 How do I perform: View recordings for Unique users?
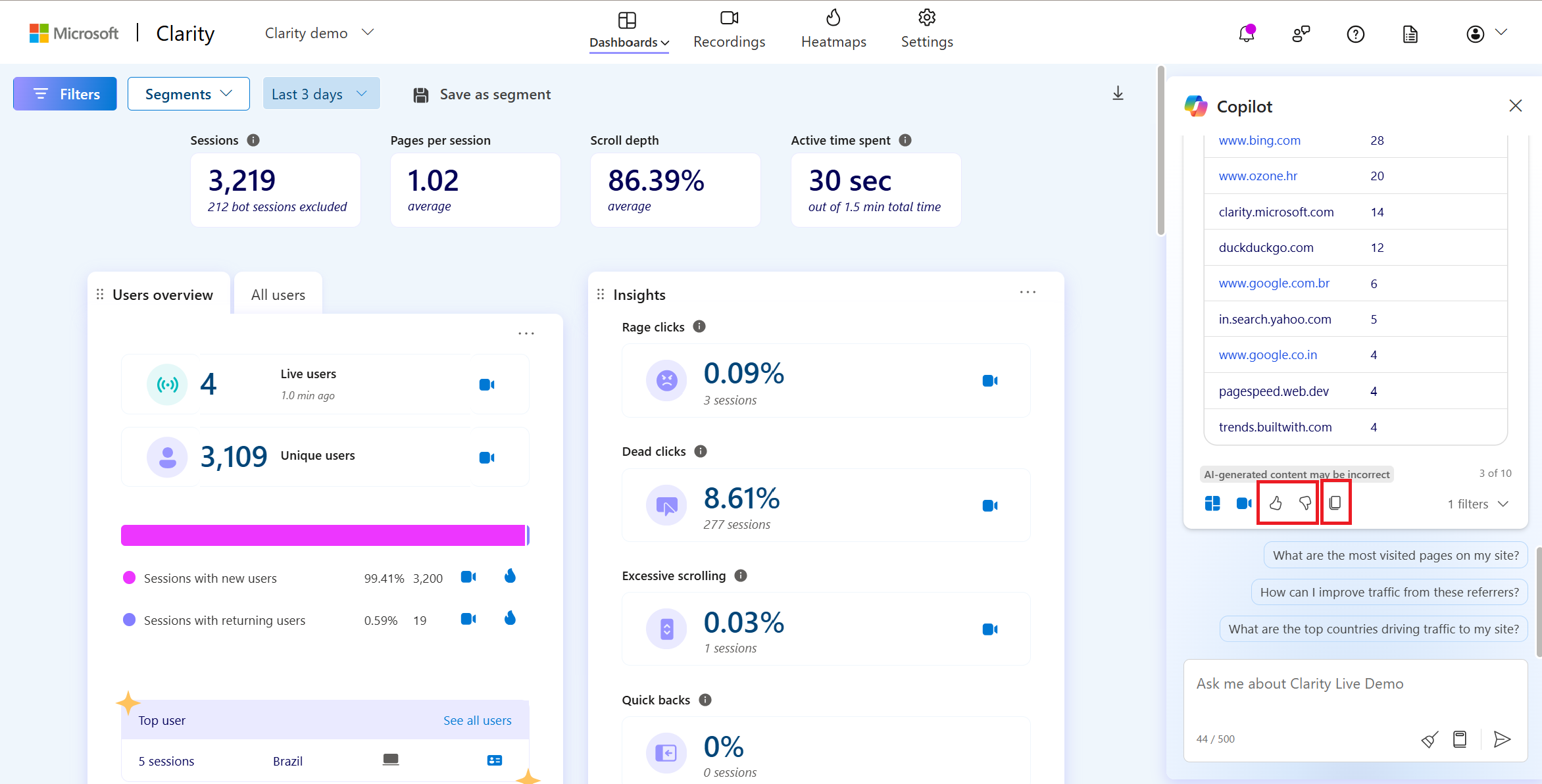pos(487,457)
